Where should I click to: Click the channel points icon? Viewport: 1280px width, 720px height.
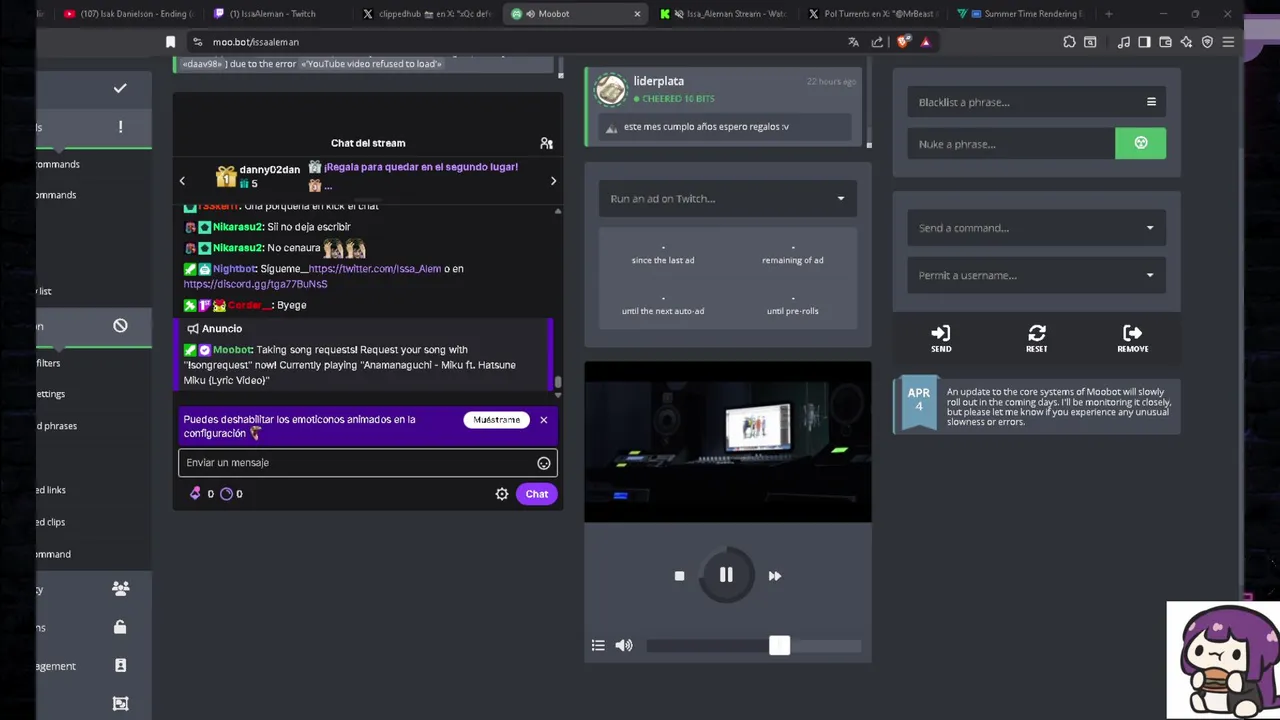tap(226, 493)
